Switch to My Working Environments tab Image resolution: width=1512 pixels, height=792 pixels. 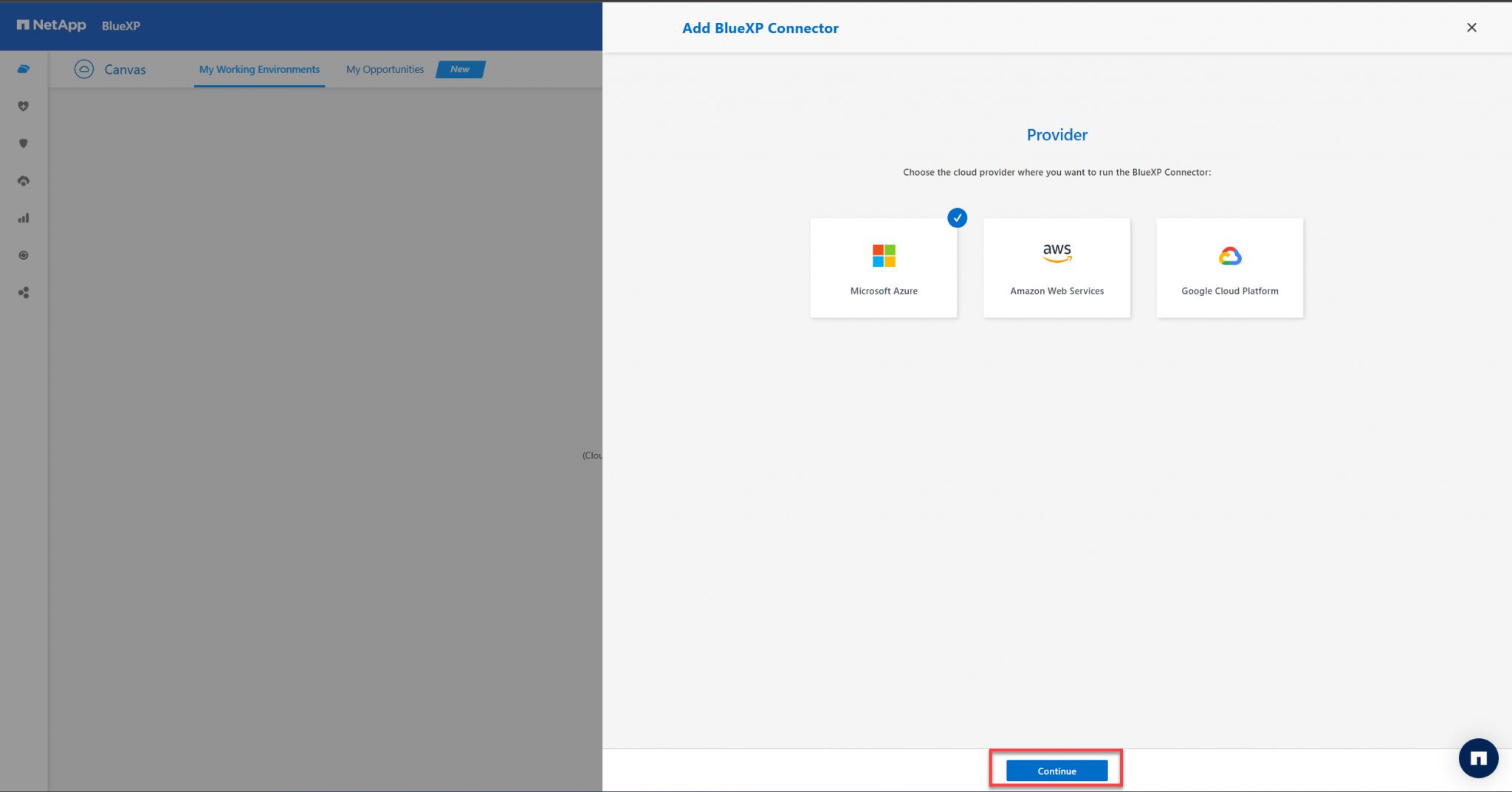(x=258, y=69)
